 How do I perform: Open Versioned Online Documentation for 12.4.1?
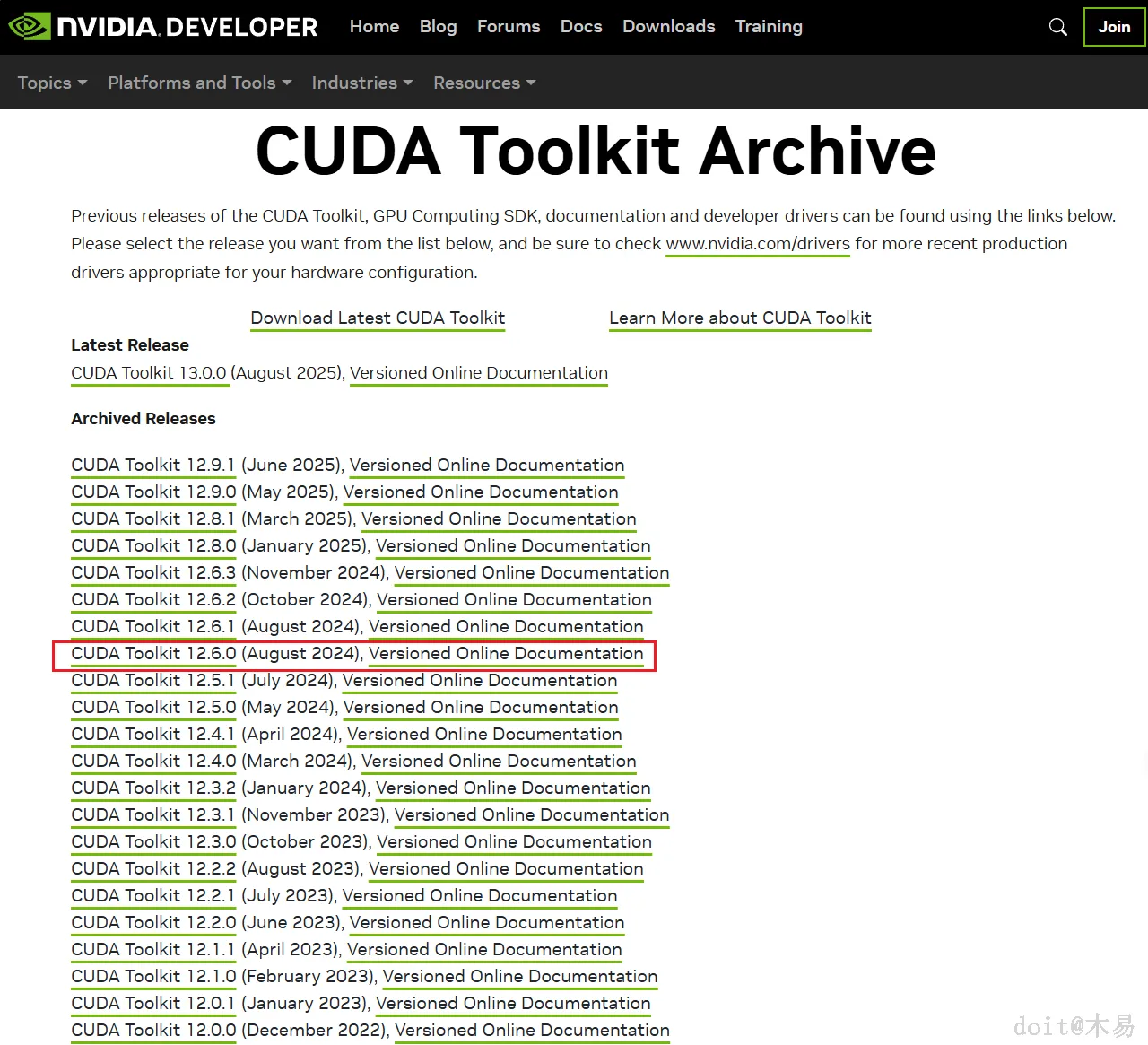(484, 735)
